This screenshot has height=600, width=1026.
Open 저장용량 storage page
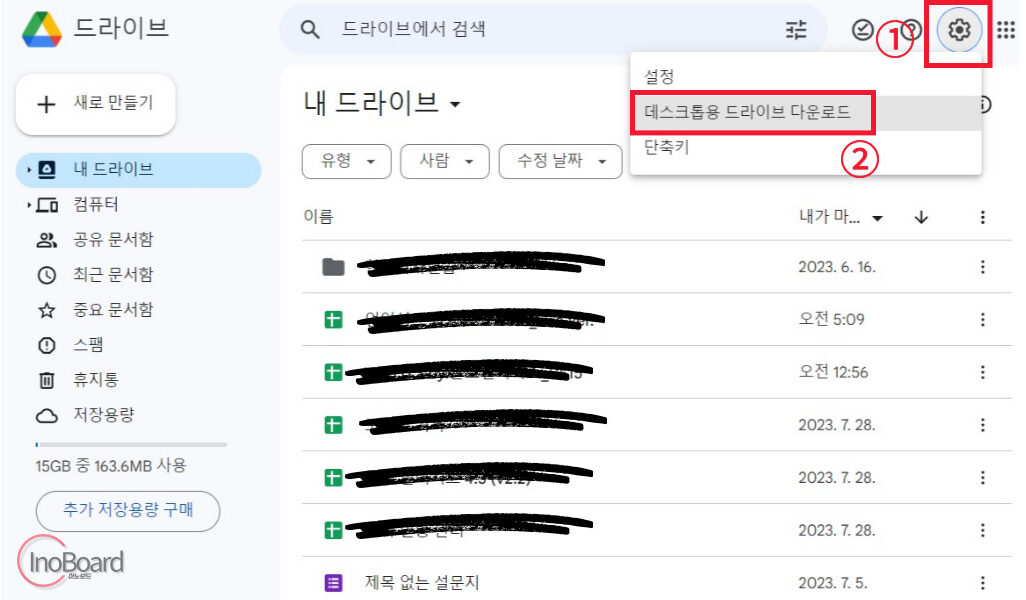point(103,415)
